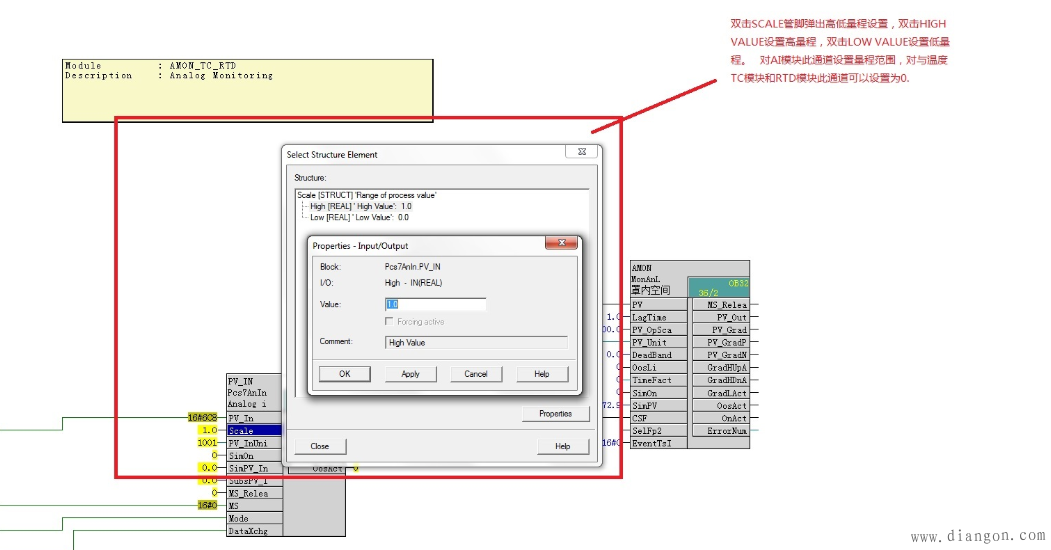Select the Scale pin on PV_IN block
Viewport: 1051px width, 550px height.
[x=254, y=431]
